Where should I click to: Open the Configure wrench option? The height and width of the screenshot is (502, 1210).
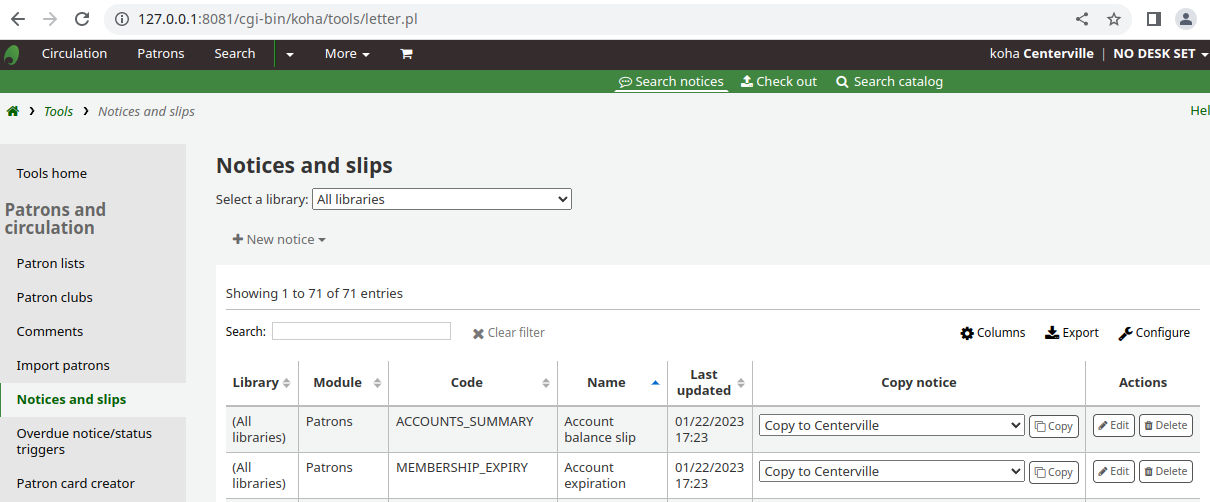(1153, 333)
